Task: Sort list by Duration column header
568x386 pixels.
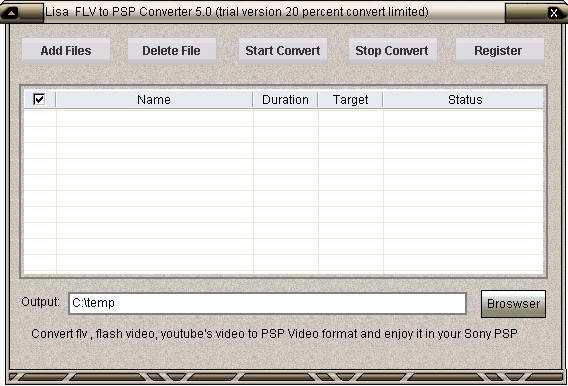Action: 285,100
